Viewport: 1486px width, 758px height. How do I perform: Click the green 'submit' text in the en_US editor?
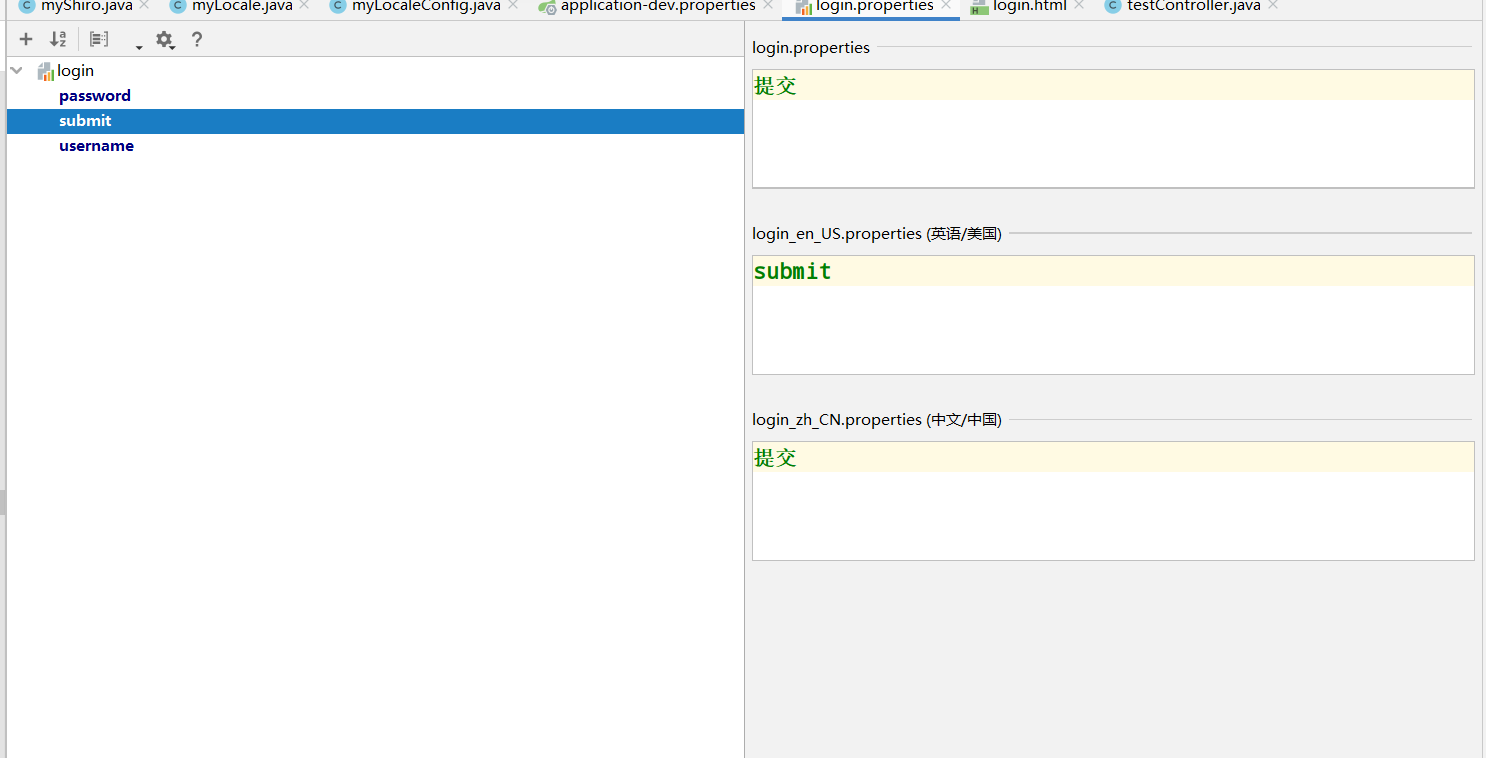click(793, 271)
